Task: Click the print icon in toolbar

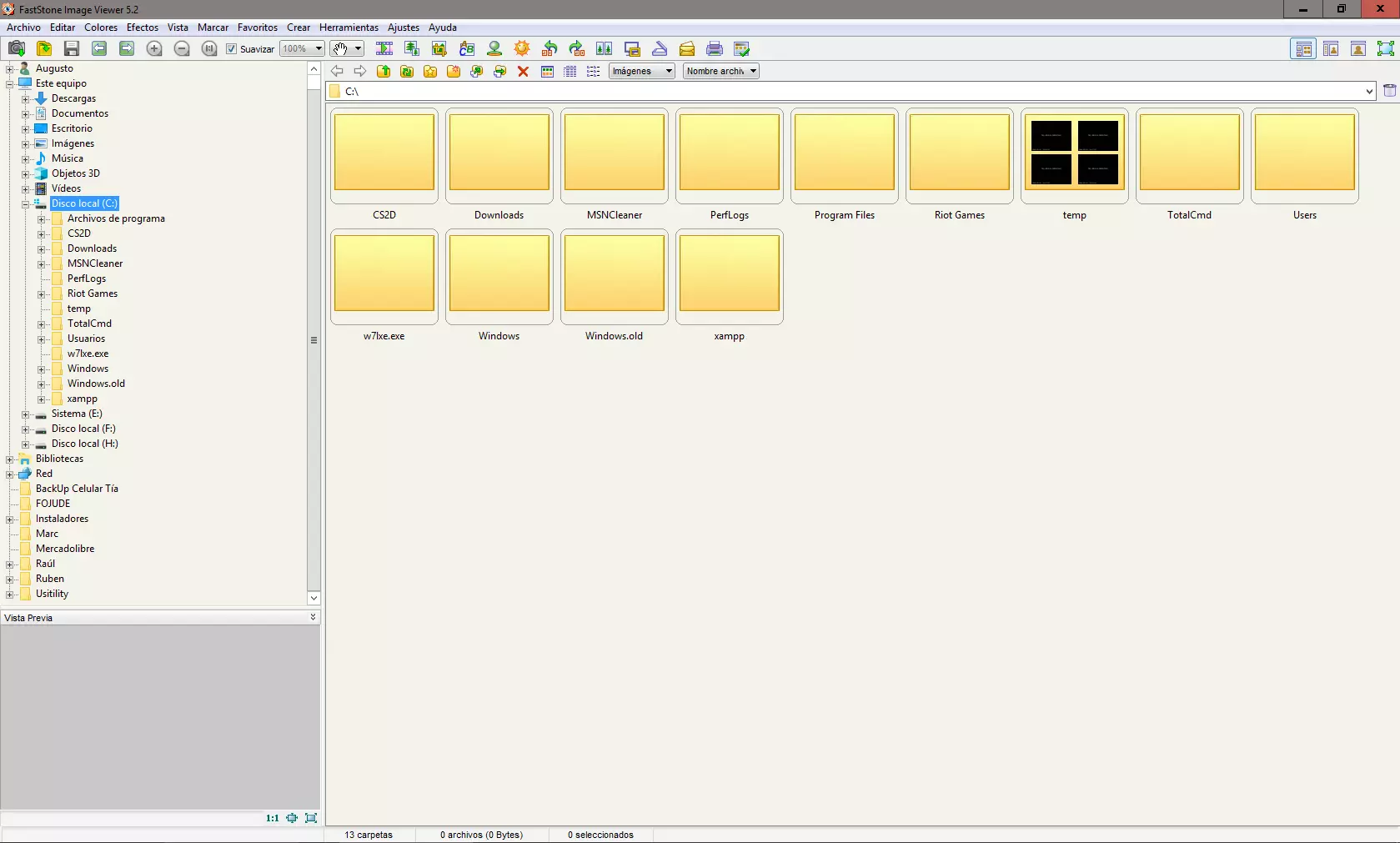Action: coord(715,49)
